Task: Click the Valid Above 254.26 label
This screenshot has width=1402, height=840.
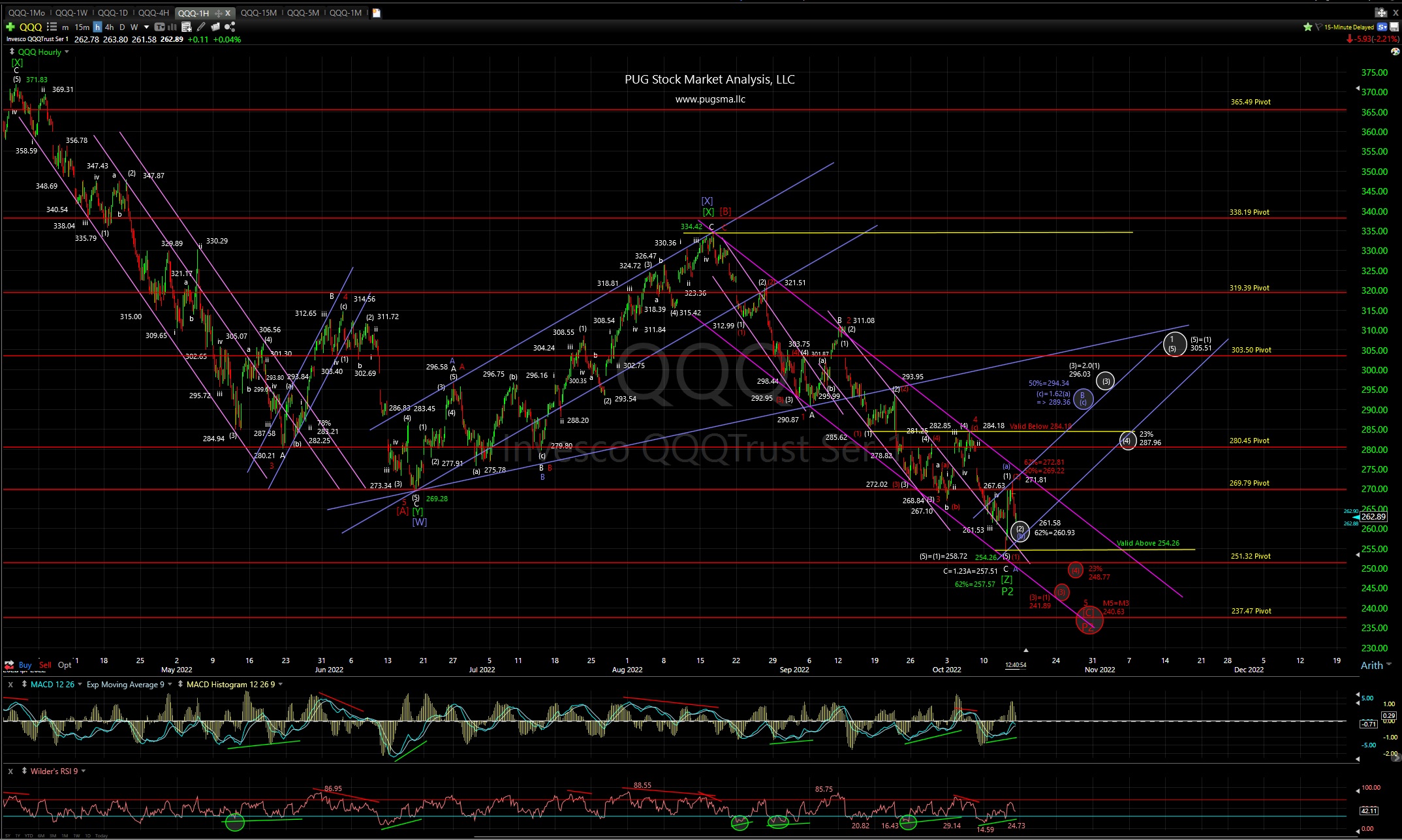Action: click(x=1148, y=543)
